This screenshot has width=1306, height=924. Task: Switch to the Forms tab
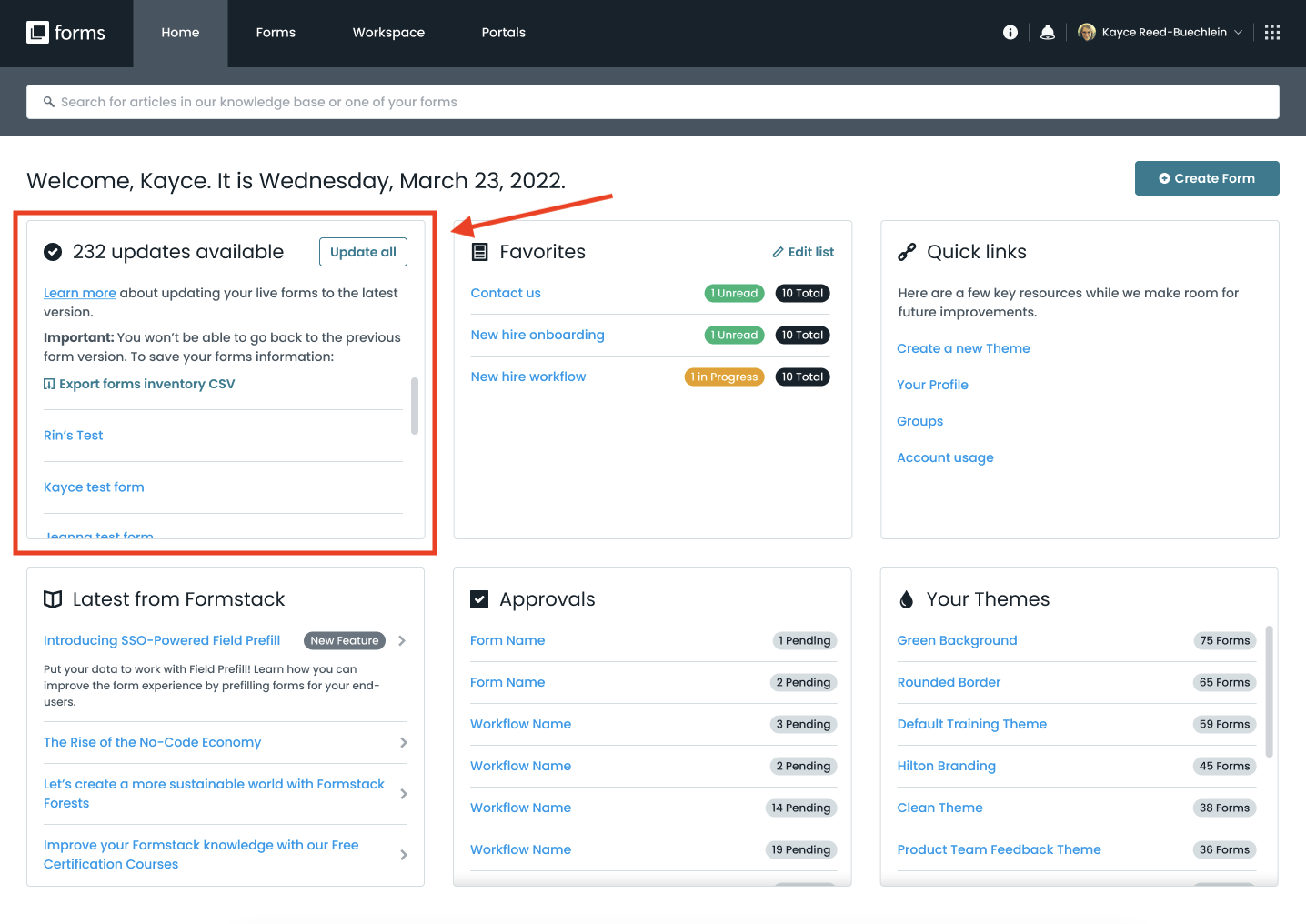(x=276, y=33)
